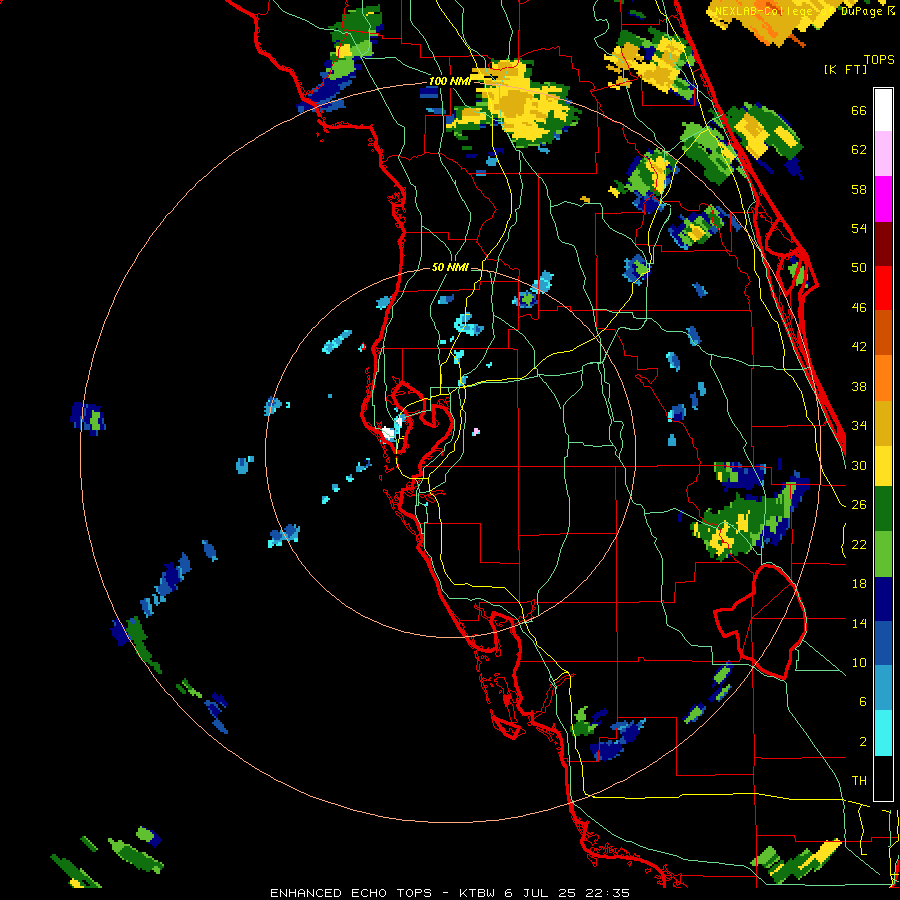Viewport: 900px width, 900px height.
Task: Click the 'NEXLAB-College of DuPage' text
Action: [x=800, y=11]
